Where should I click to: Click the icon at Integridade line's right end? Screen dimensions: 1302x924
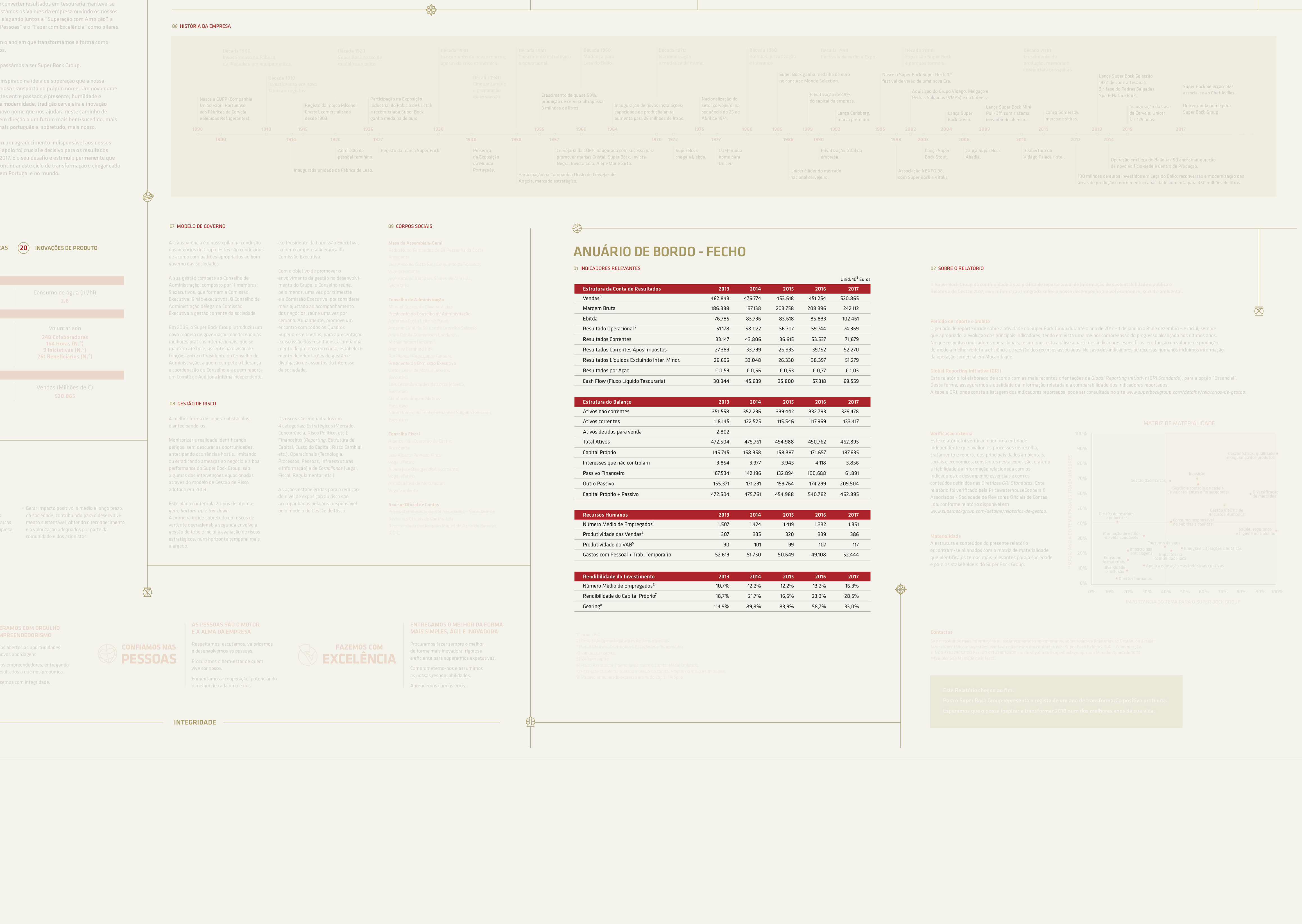tap(530, 722)
